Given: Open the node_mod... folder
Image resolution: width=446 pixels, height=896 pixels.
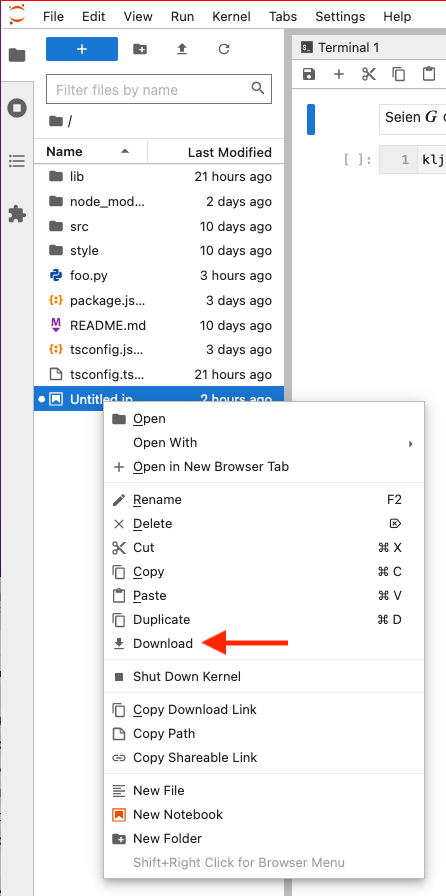Looking at the screenshot, I should click(x=159, y=202).
